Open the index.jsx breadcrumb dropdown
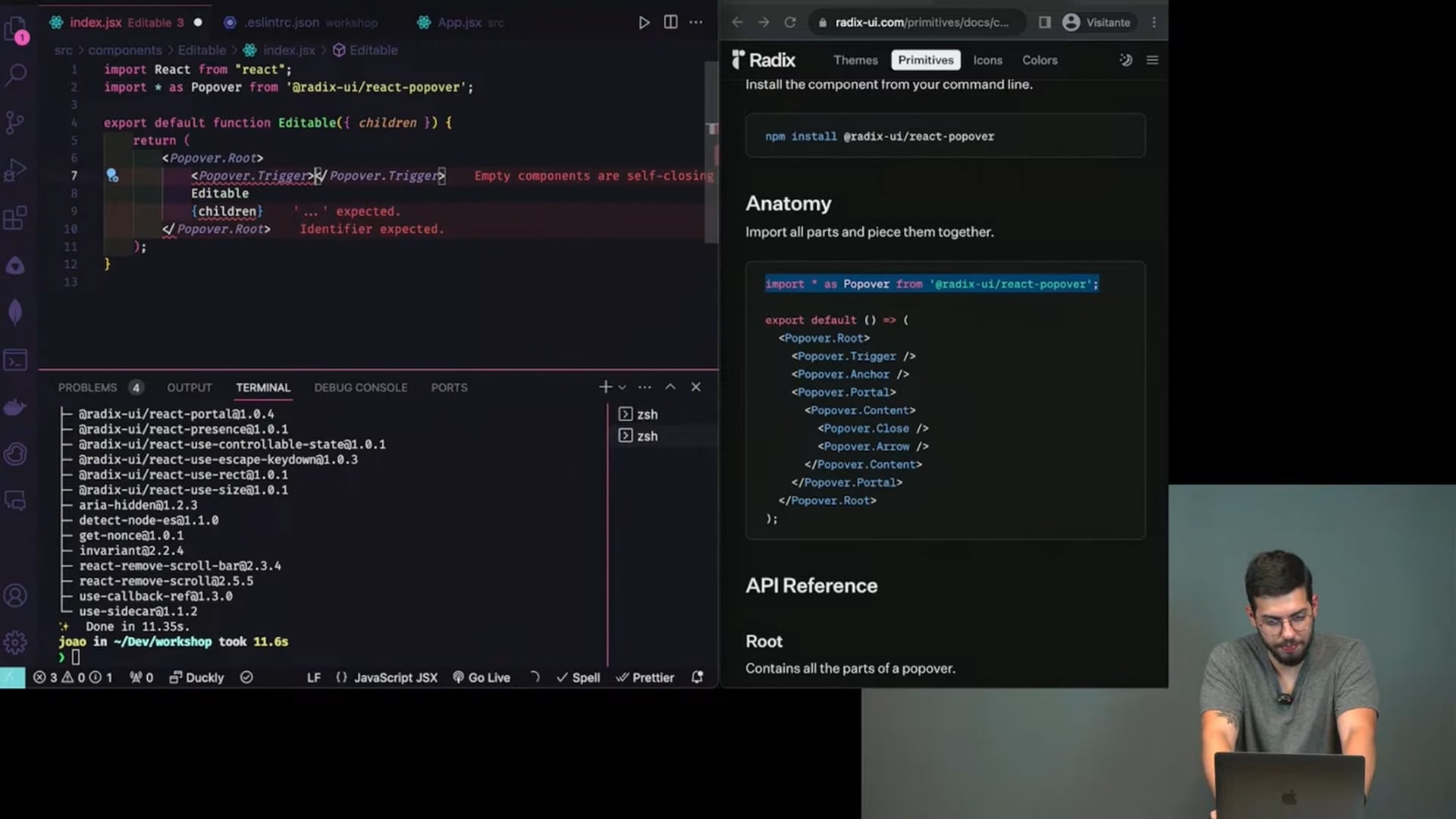 pos(280,50)
